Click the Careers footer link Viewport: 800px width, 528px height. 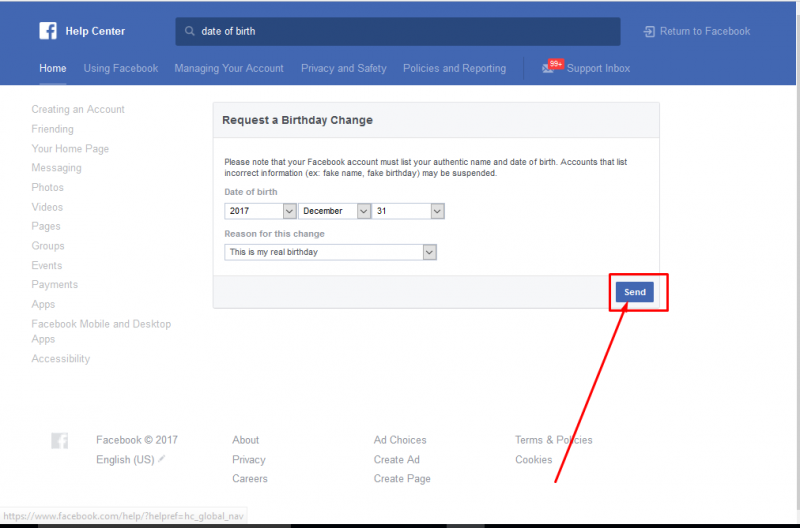click(x=250, y=479)
